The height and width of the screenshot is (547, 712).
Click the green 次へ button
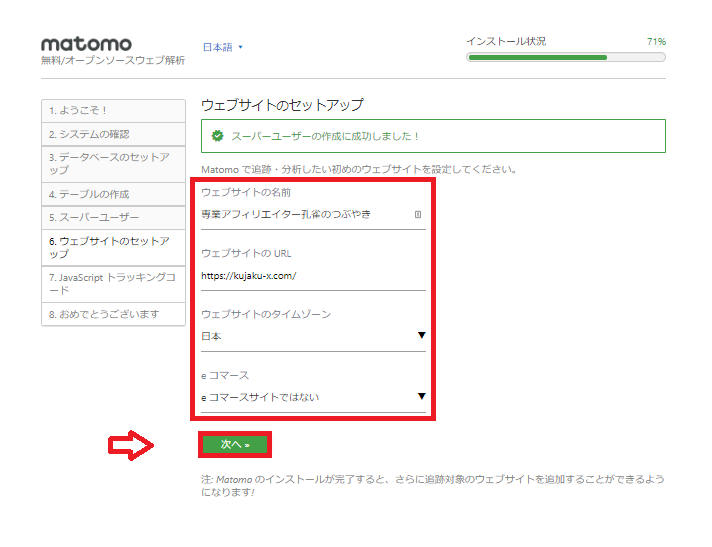click(235, 444)
